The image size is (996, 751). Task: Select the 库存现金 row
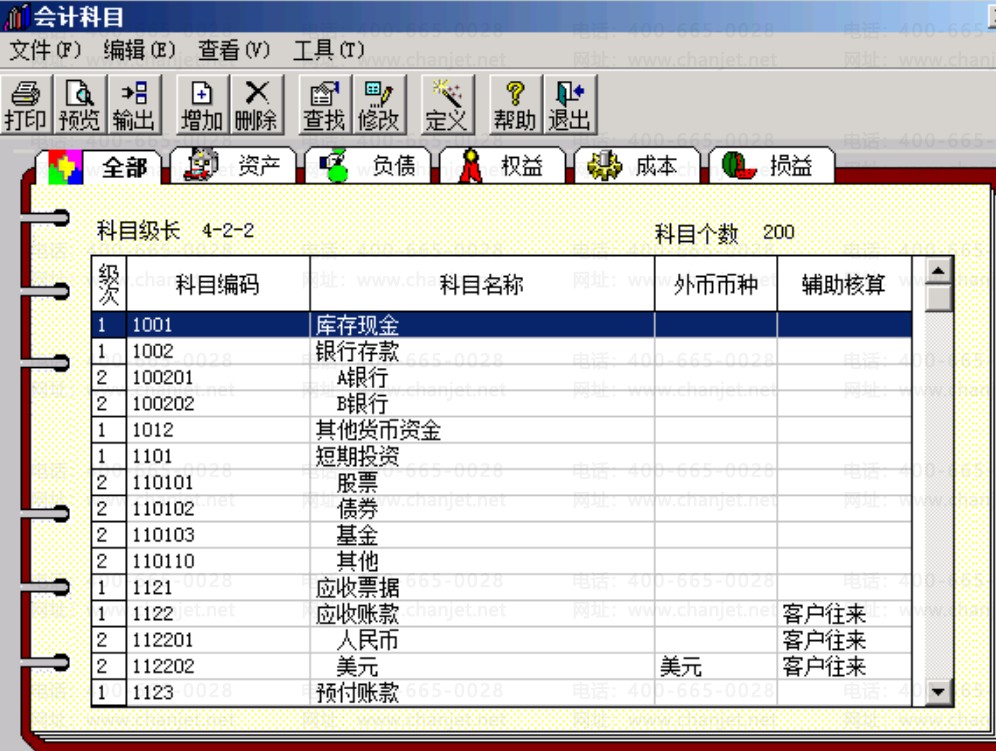click(x=502, y=325)
